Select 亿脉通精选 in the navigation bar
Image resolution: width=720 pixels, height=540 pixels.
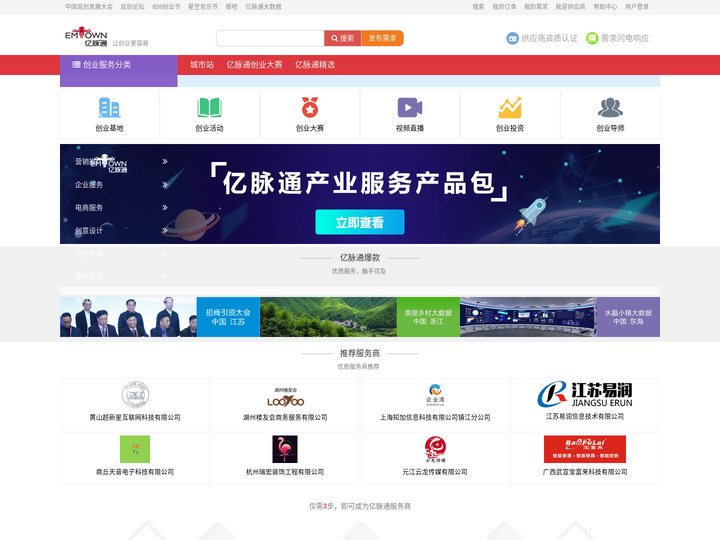pyautogui.click(x=315, y=65)
